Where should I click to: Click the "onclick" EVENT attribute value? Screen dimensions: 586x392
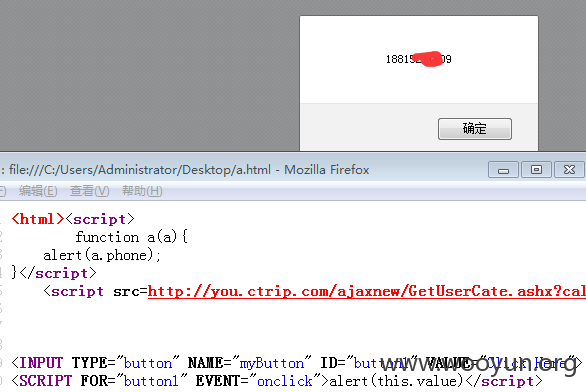point(285,381)
